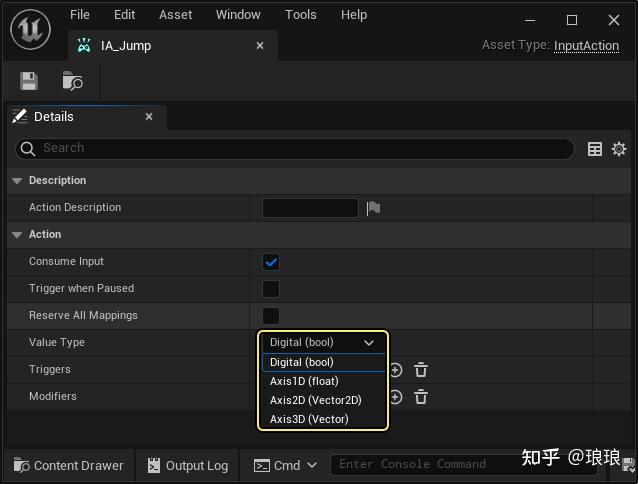Open the File menu
638x484 pixels.
80,15
